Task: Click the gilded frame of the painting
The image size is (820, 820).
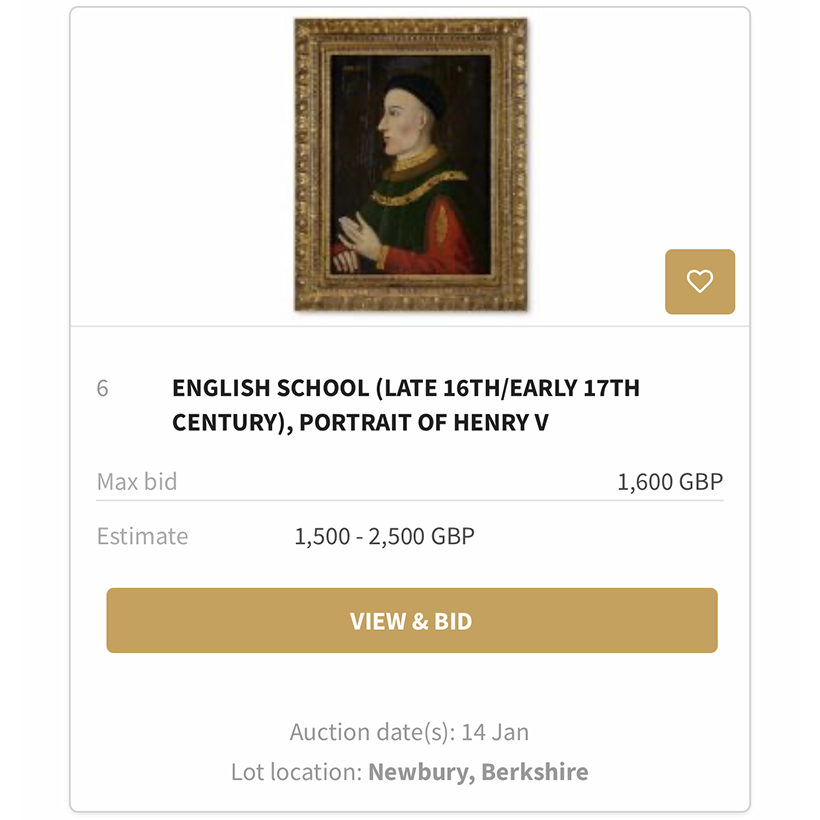Action: pyautogui.click(x=306, y=165)
